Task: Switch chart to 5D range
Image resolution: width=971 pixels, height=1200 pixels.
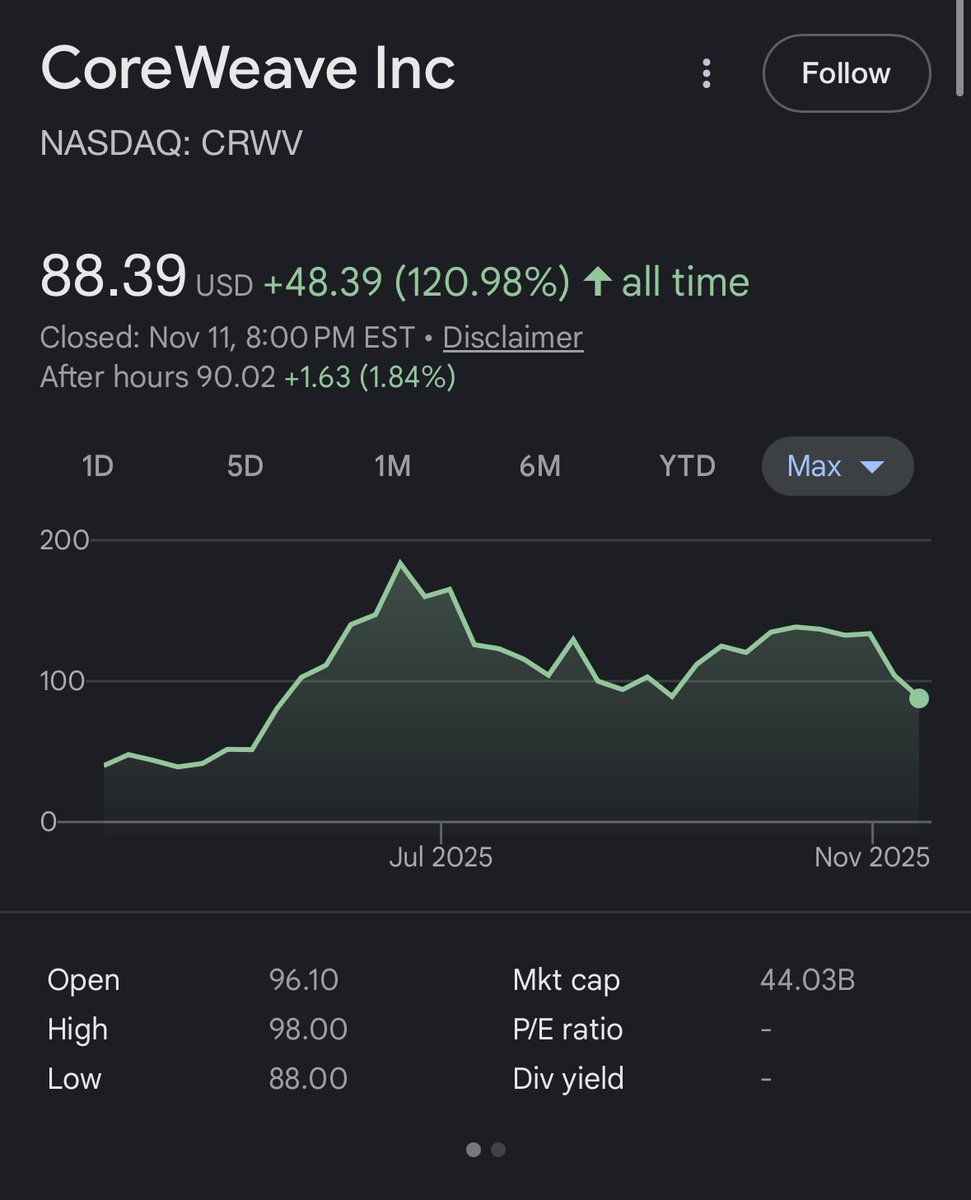Action: [x=245, y=466]
